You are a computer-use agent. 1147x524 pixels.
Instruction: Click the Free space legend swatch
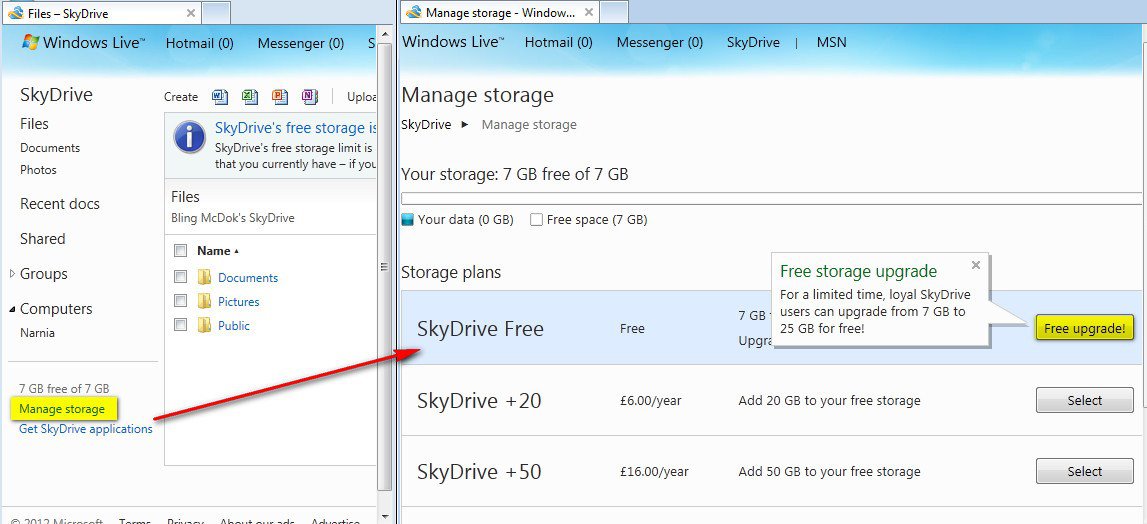[x=536, y=220]
